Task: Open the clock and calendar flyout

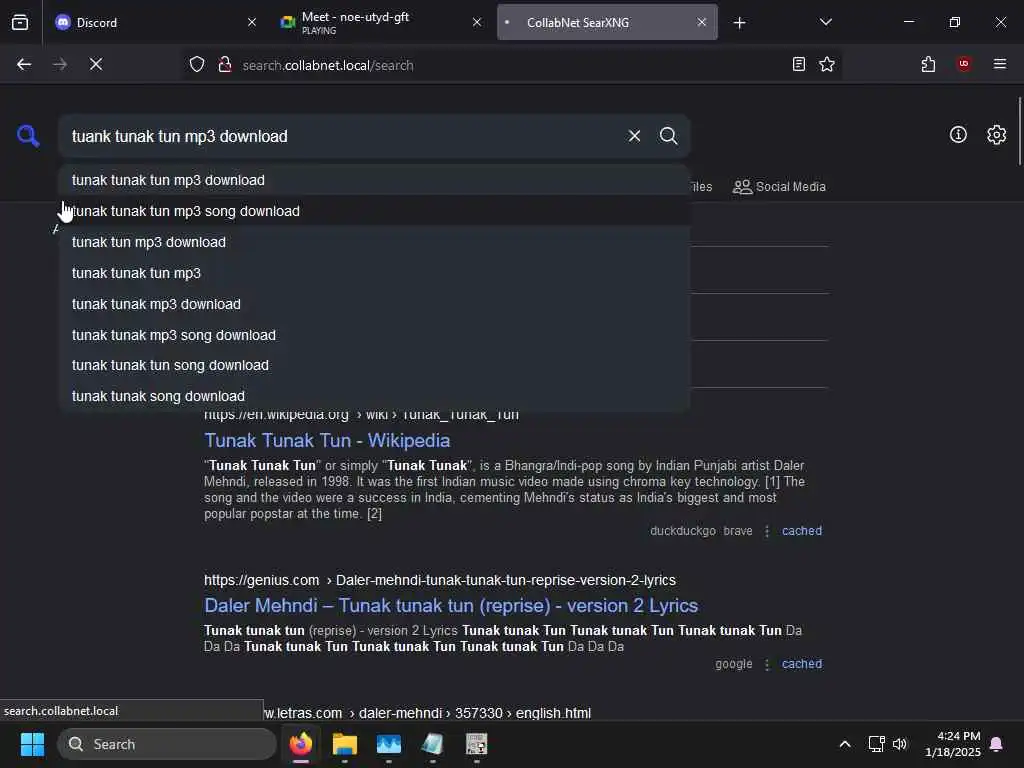Action: click(953, 744)
